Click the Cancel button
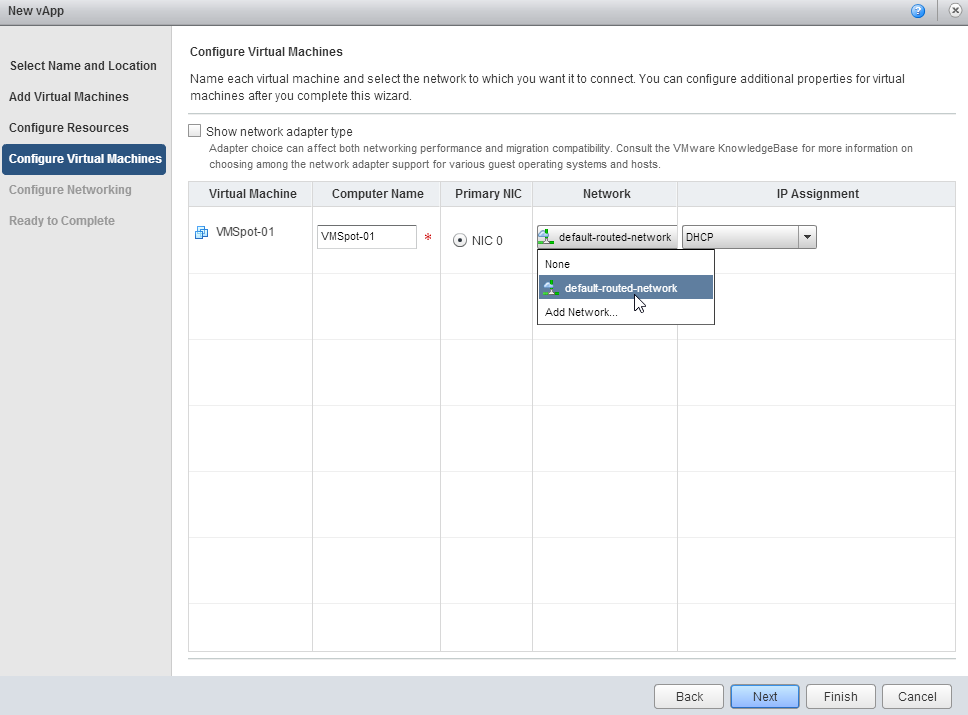The height and width of the screenshot is (715, 968). click(916, 696)
